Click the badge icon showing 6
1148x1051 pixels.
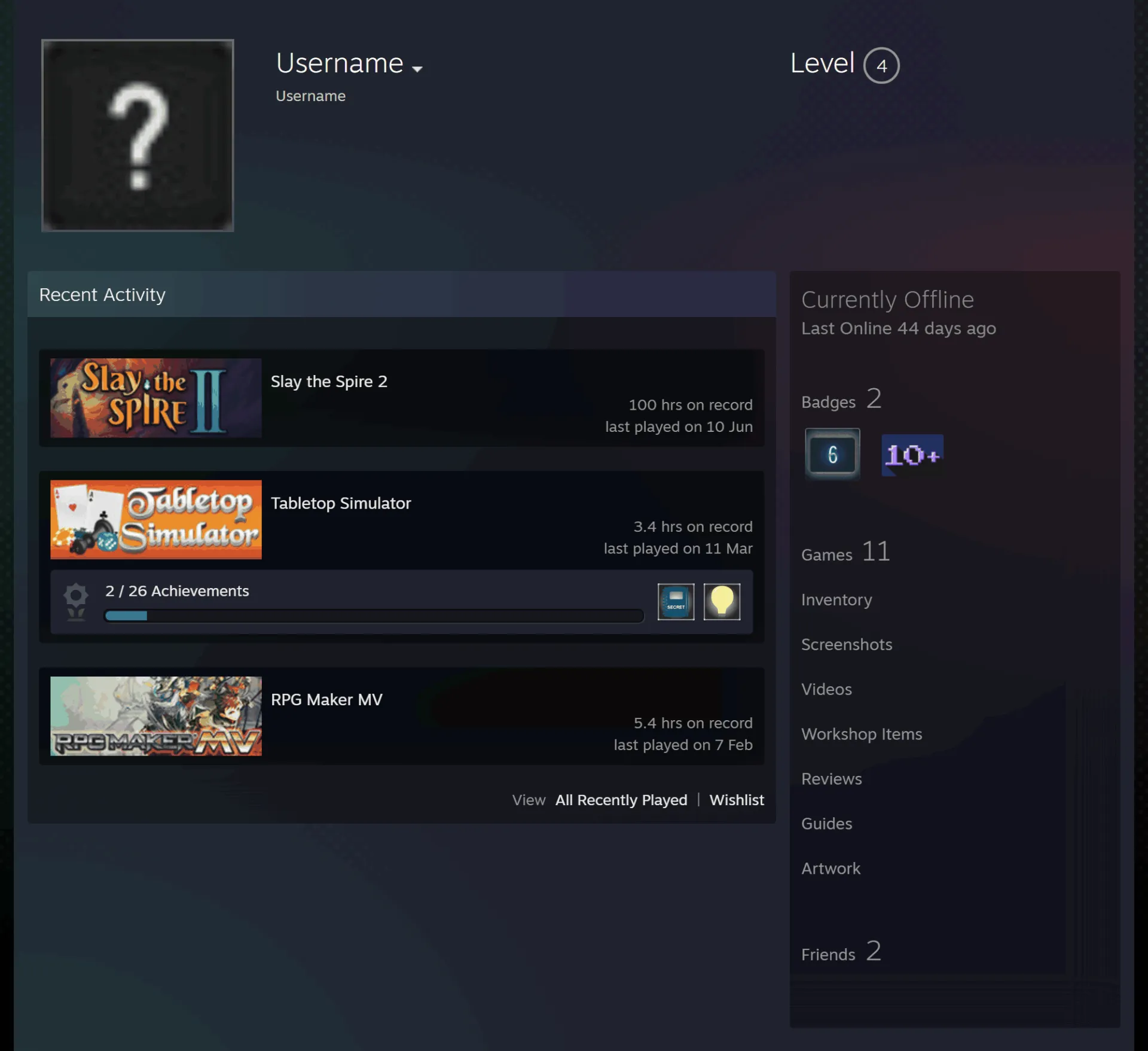pos(832,455)
